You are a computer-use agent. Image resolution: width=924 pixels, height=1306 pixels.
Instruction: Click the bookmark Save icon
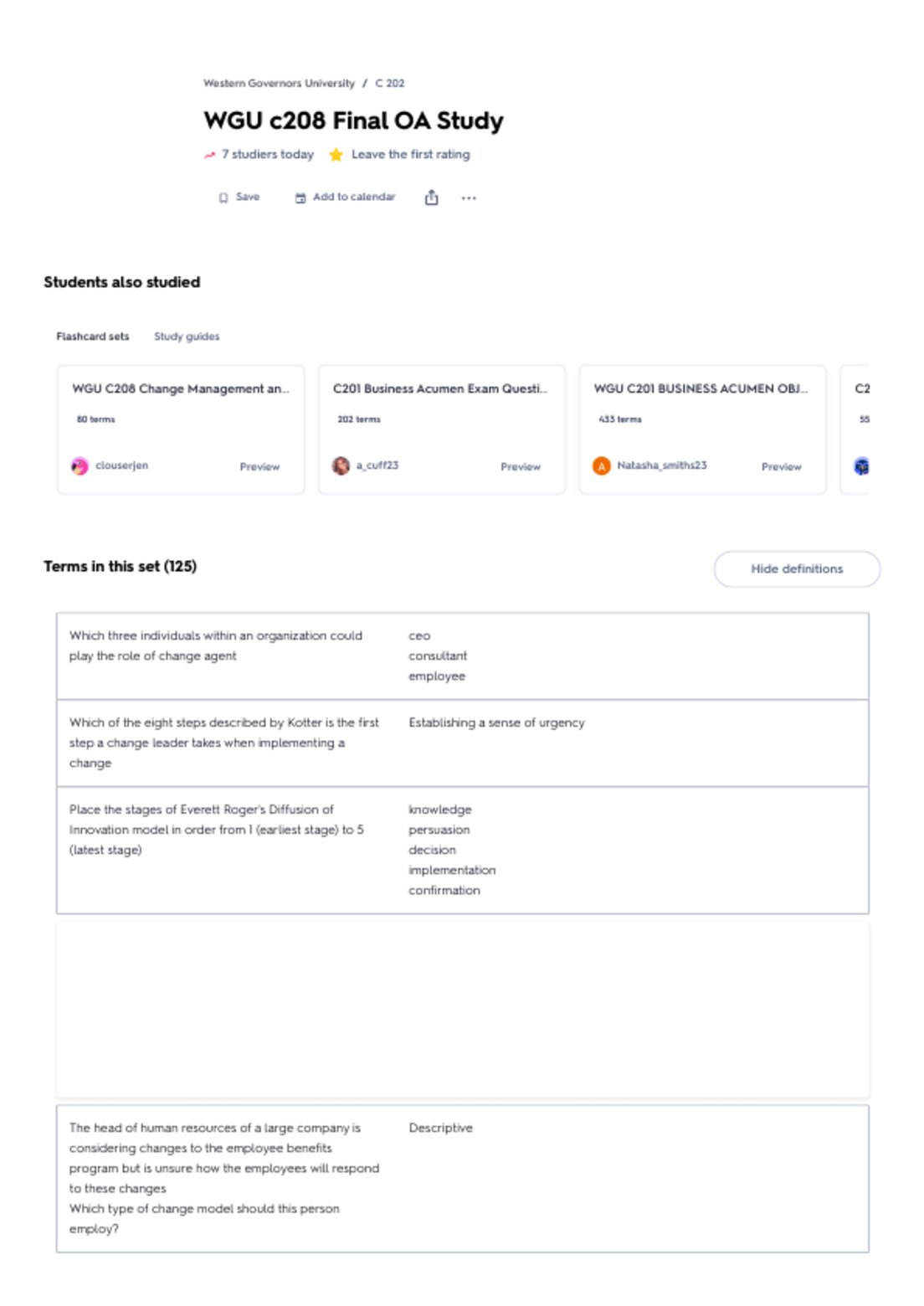[x=223, y=198]
